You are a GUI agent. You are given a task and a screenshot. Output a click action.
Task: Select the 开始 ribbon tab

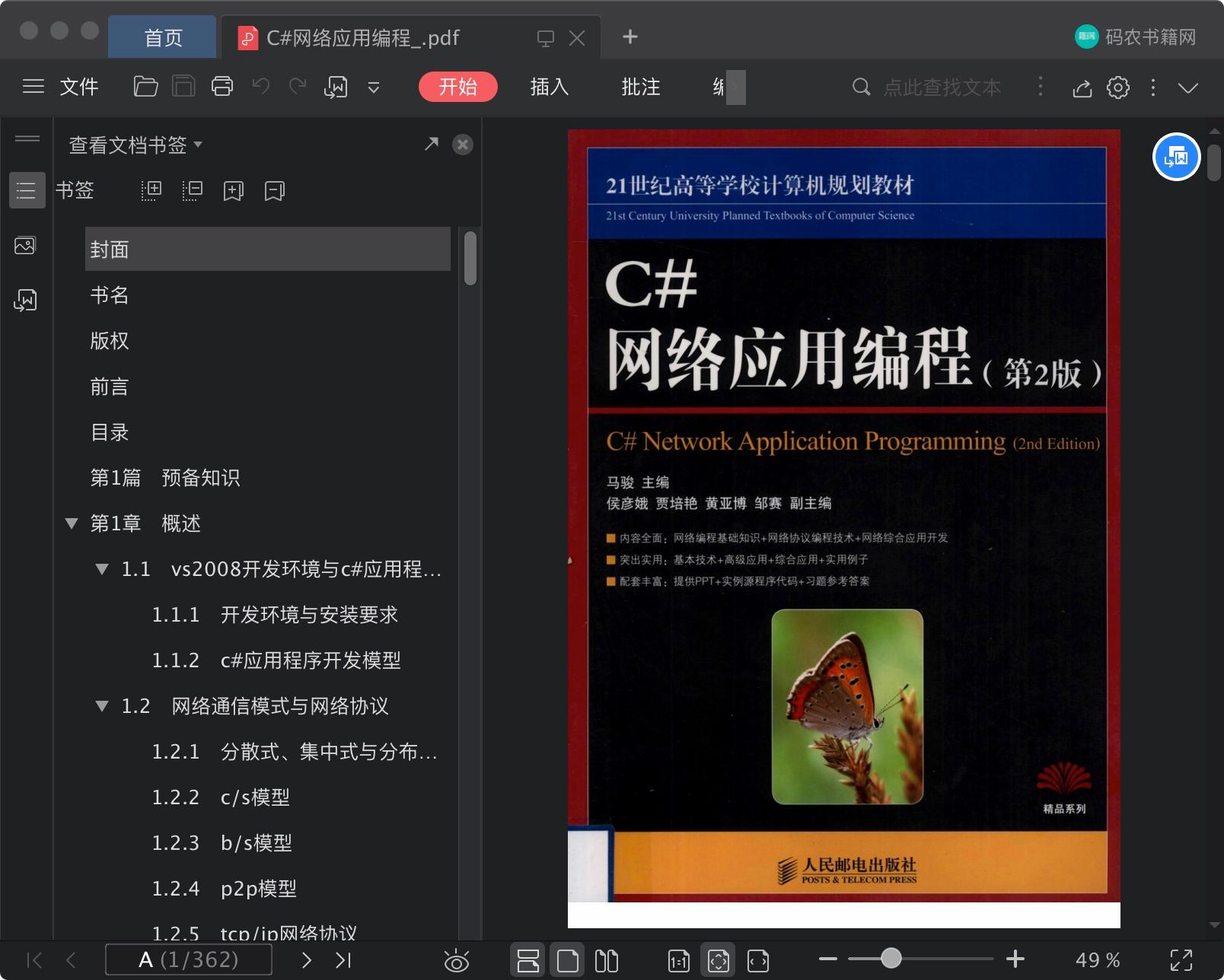458,87
